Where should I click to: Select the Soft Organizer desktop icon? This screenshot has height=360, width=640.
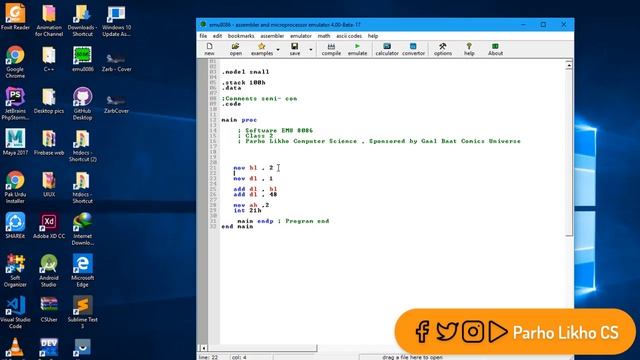[15, 270]
